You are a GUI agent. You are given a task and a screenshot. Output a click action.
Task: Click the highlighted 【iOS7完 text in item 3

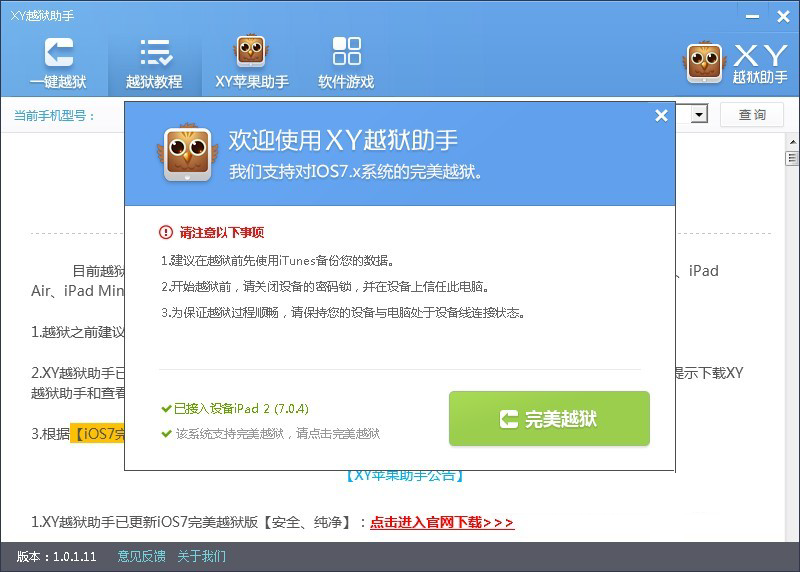(x=97, y=434)
